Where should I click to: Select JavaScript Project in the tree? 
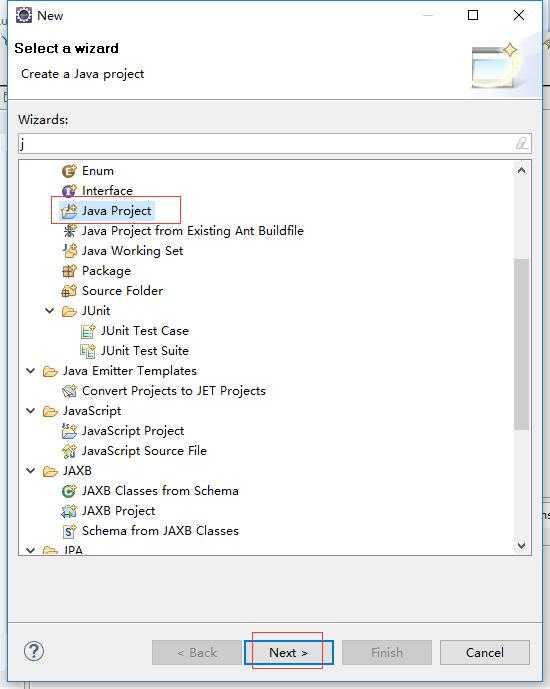(133, 431)
